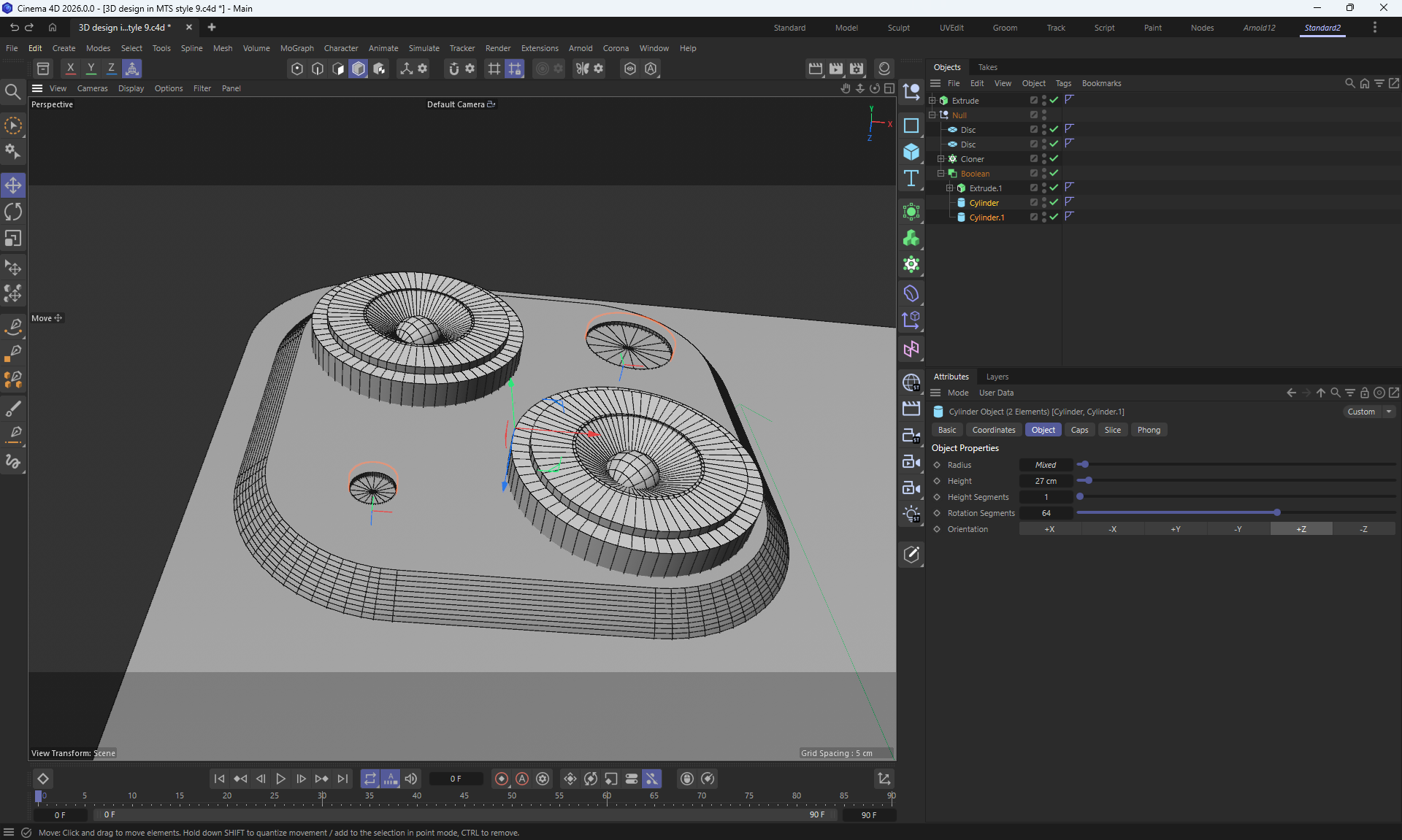The image size is (1402, 840).
Task: Set orientation to +Y
Action: pyautogui.click(x=1176, y=529)
